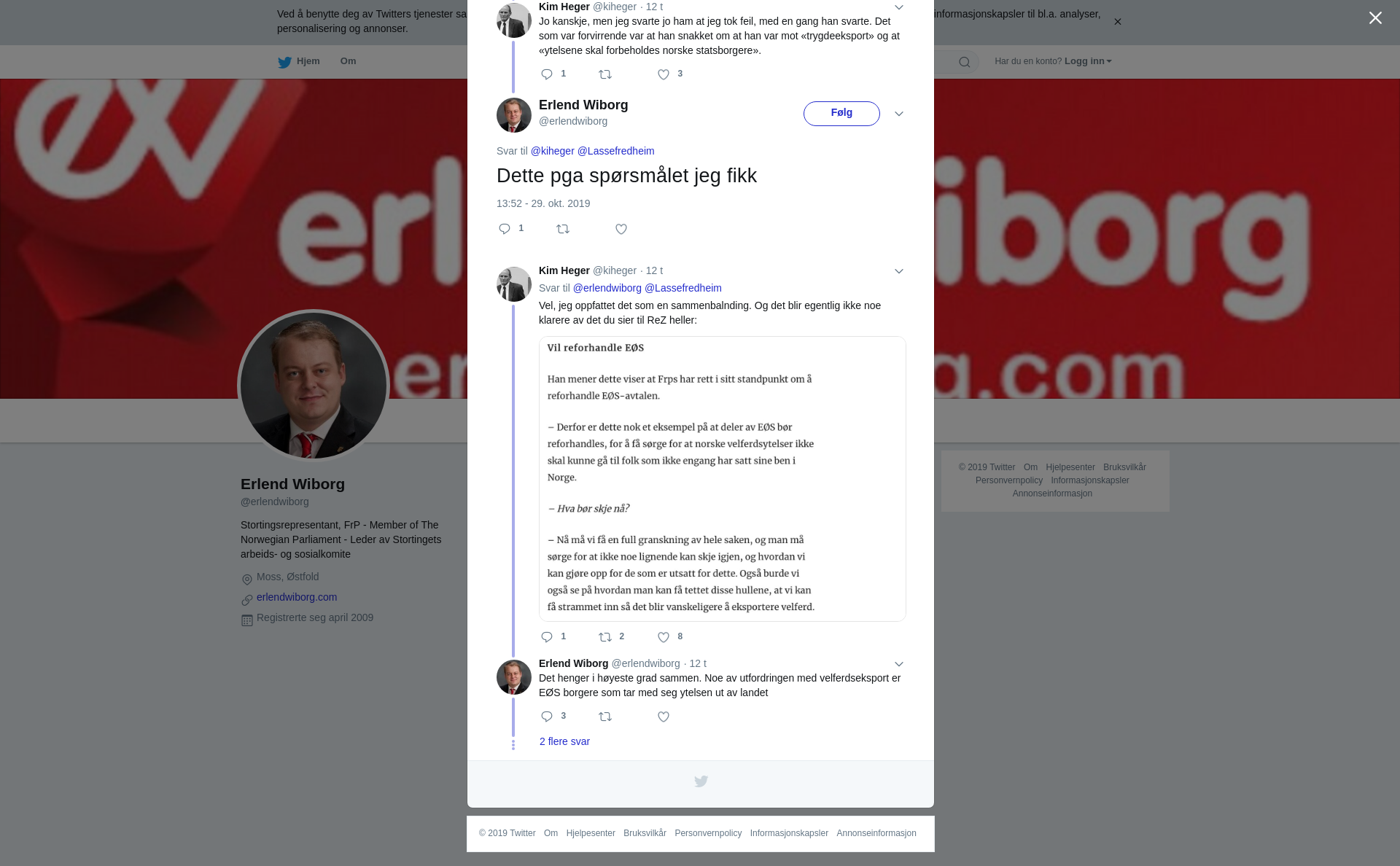1400x866 pixels.
Task: Like Kim Heger's tweet with EØS image
Action: [664, 637]
